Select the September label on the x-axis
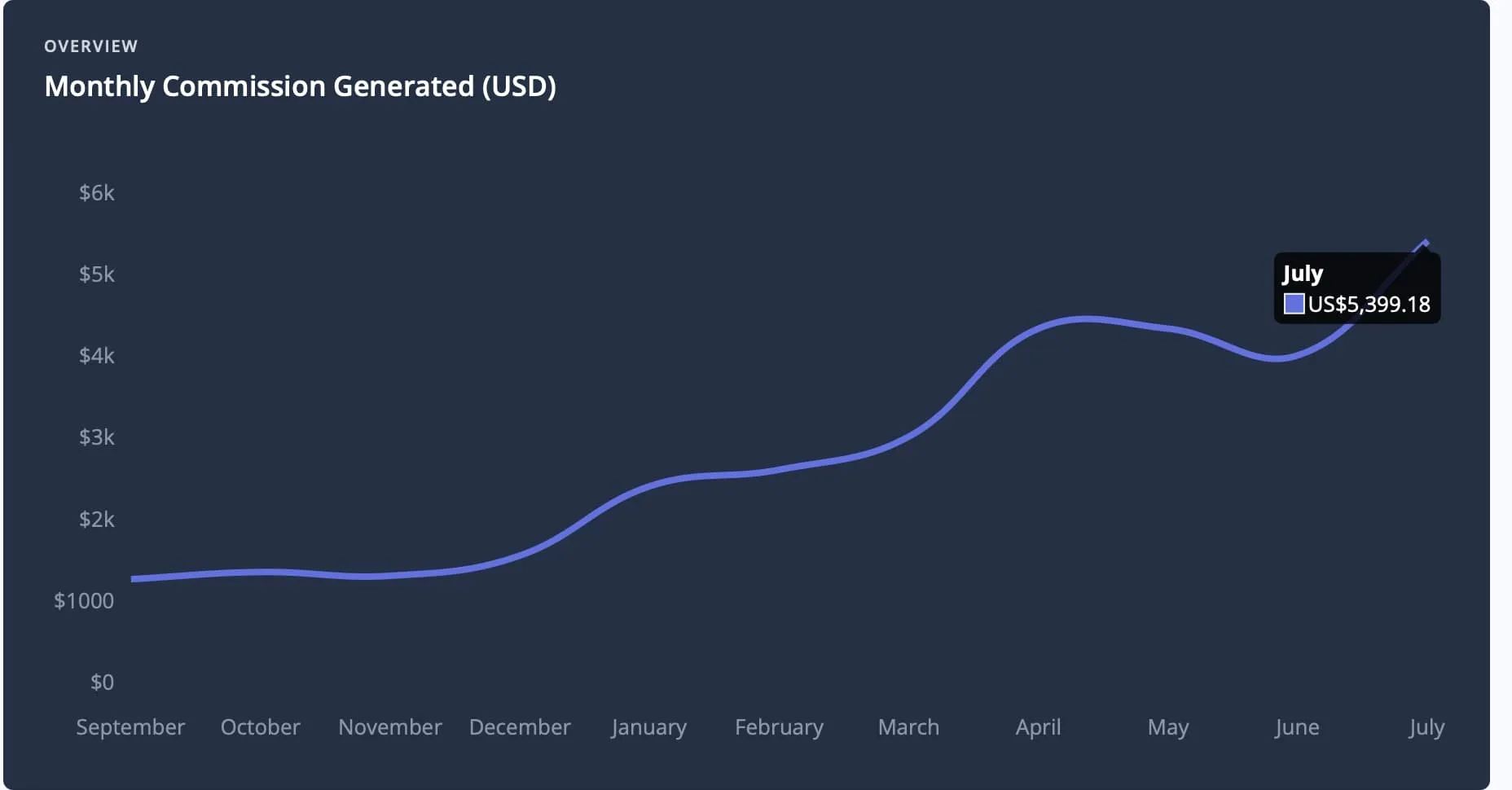Image resolution: width=1512 pixels, height=790 pixels. [x=130, y=726]
